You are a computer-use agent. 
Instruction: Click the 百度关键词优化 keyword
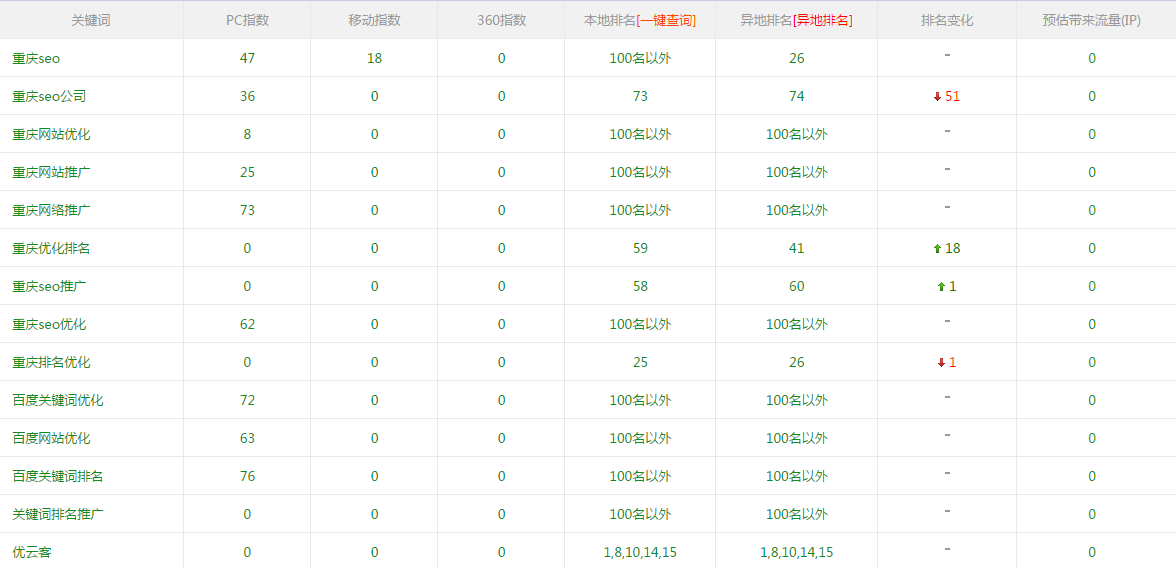coord(57,401)
